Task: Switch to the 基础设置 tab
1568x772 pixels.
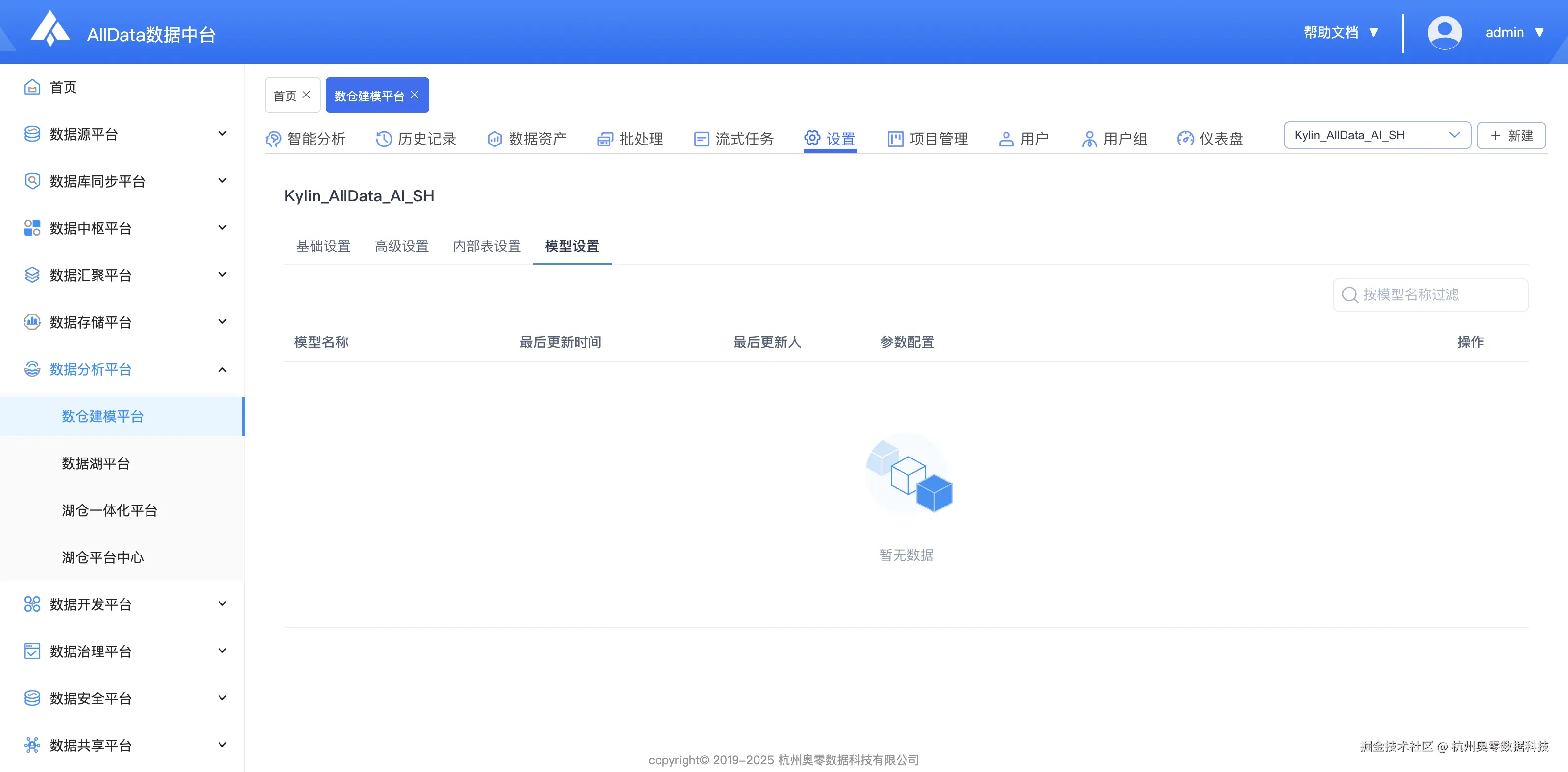Action: point(323,246)
